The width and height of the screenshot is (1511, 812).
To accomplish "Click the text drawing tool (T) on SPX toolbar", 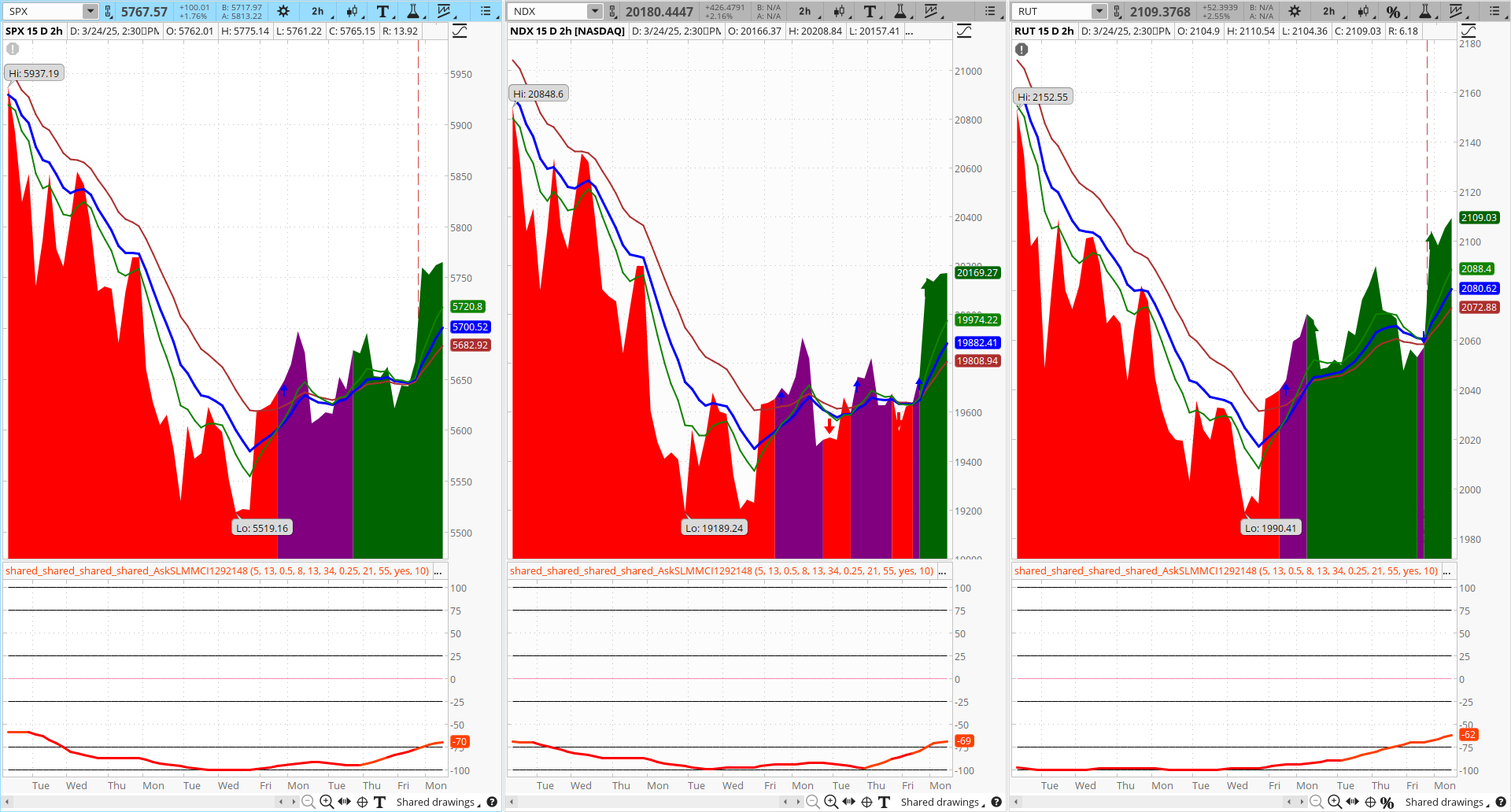I will pos(382,12).
